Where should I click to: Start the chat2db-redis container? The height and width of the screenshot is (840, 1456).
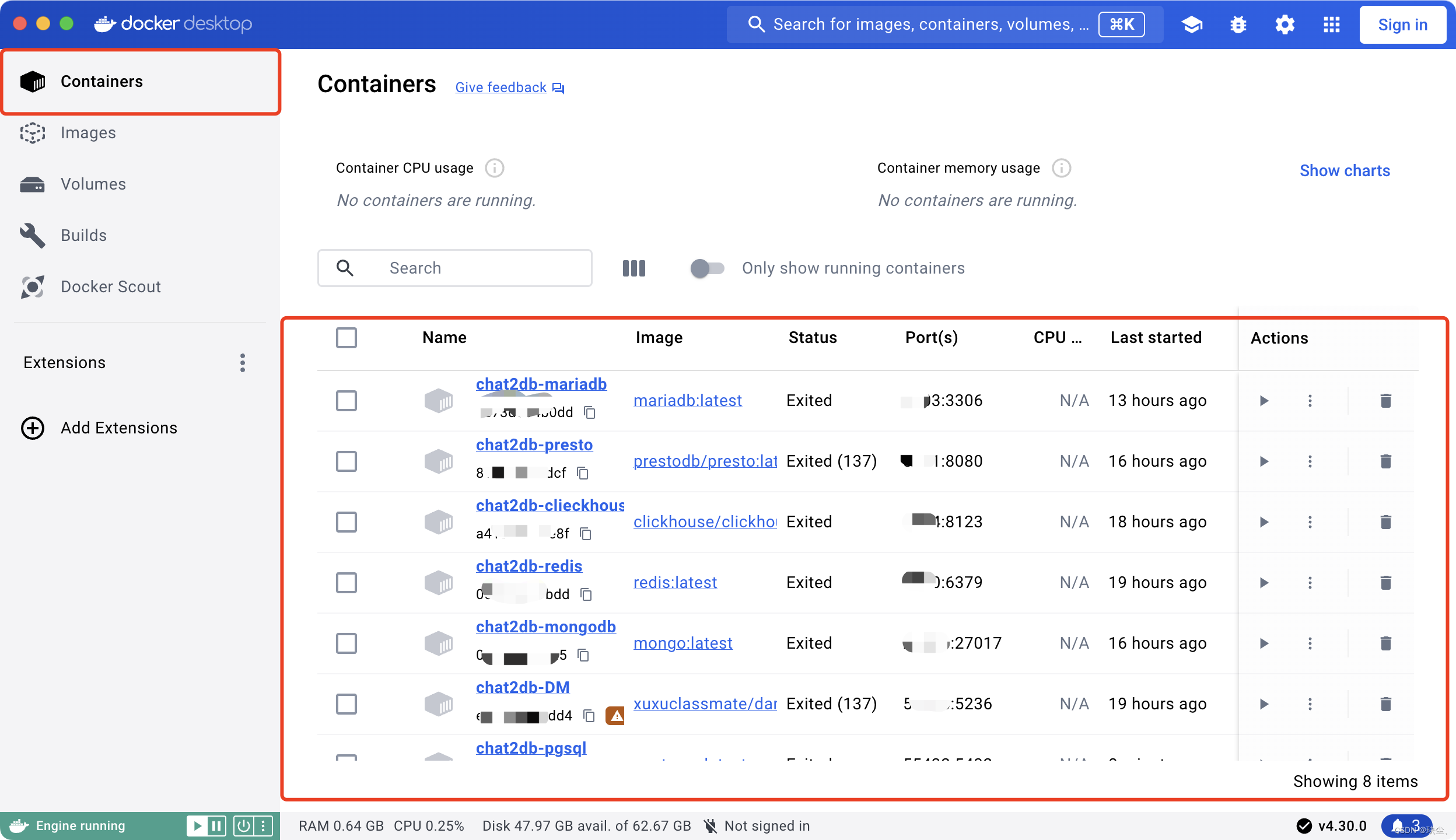pos(1264,583)
